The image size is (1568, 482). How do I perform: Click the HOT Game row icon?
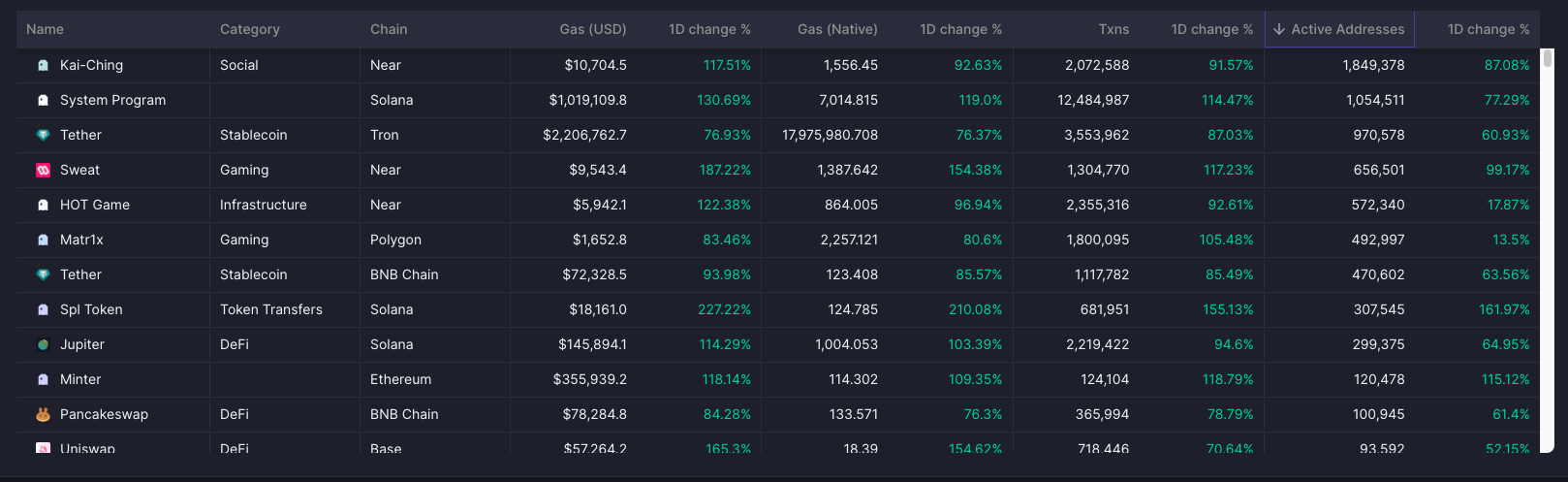point(43,205)
